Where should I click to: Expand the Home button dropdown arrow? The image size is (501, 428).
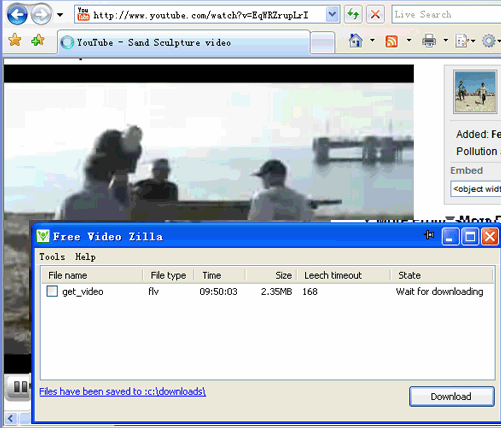(372, 41)
